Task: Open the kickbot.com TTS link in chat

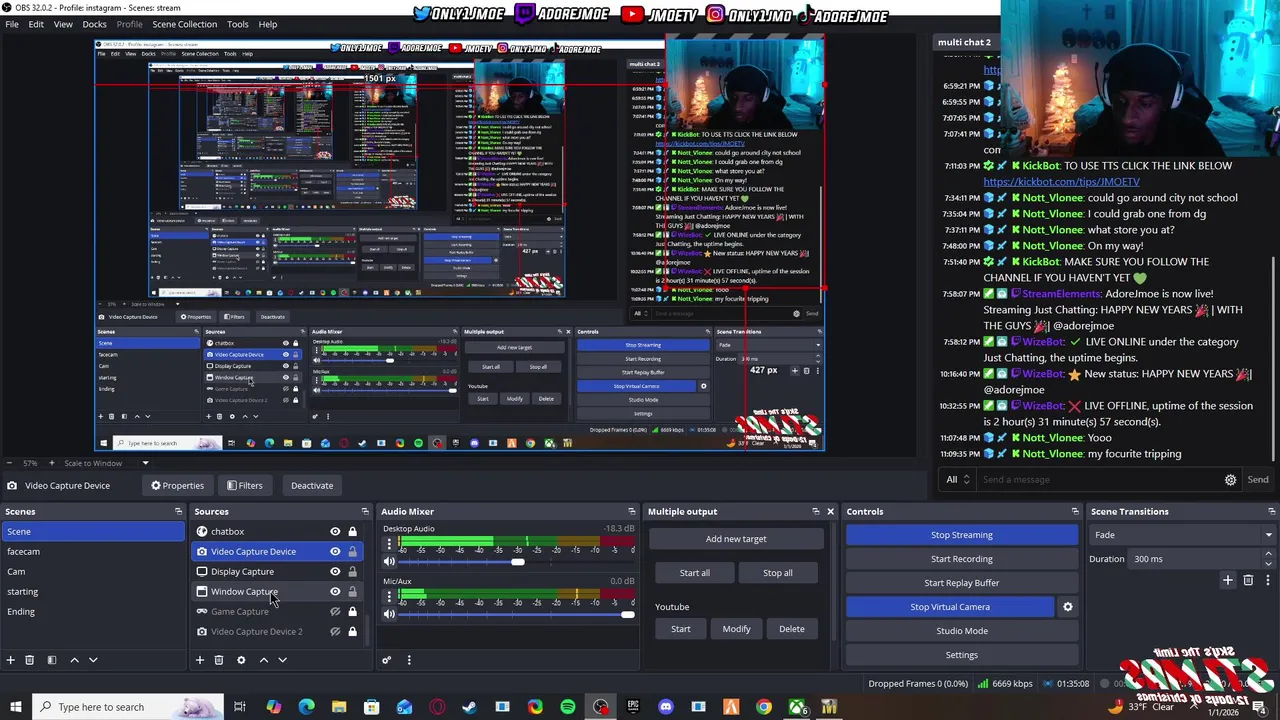Action: (x=1061, y=182)
